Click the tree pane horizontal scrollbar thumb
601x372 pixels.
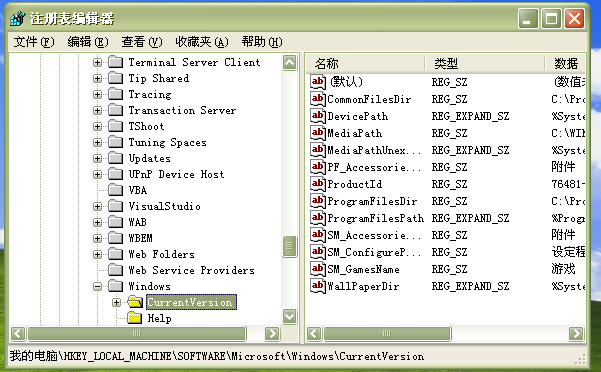[136, 333]
